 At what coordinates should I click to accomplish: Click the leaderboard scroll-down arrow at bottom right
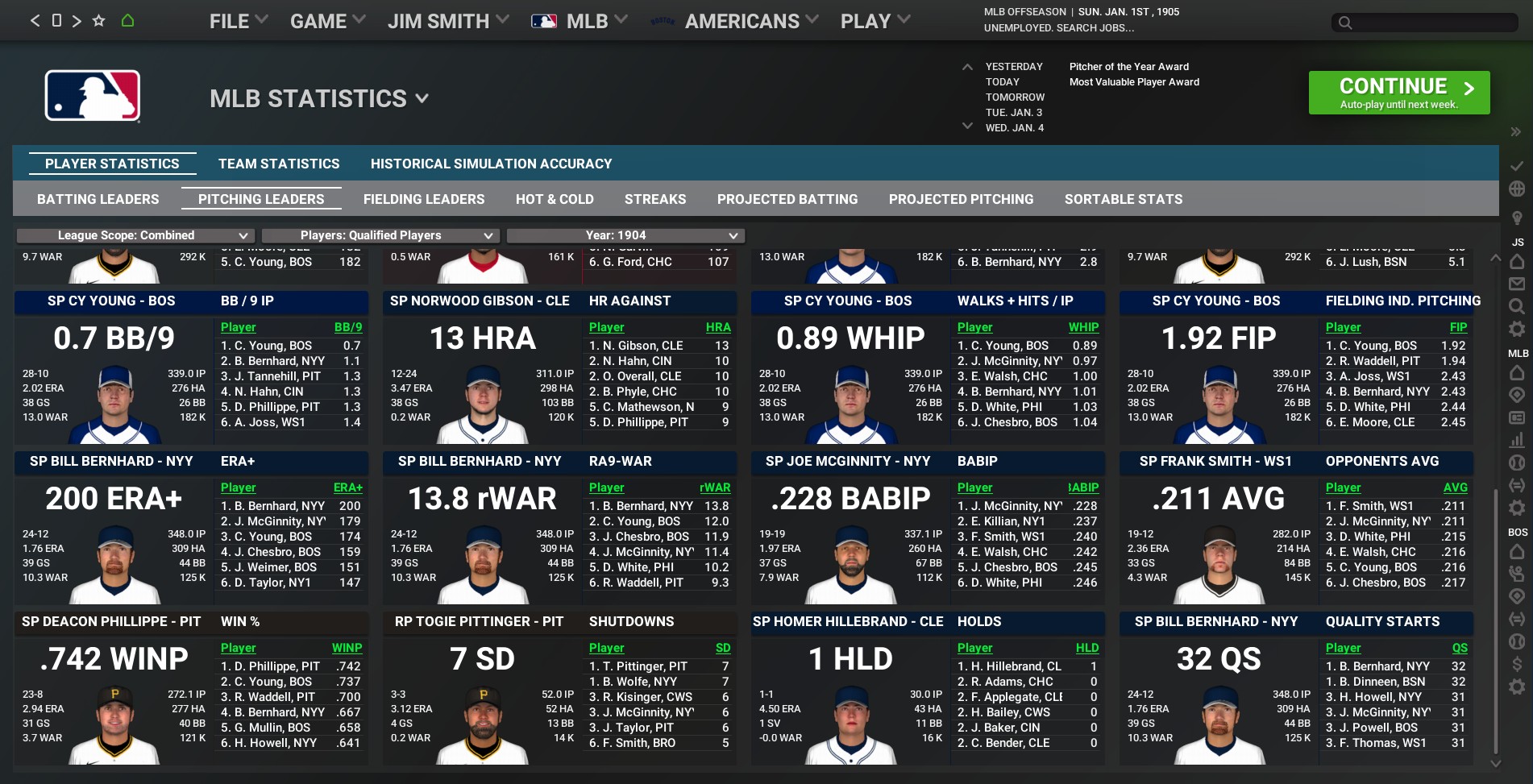click(x=1496, y=763)
